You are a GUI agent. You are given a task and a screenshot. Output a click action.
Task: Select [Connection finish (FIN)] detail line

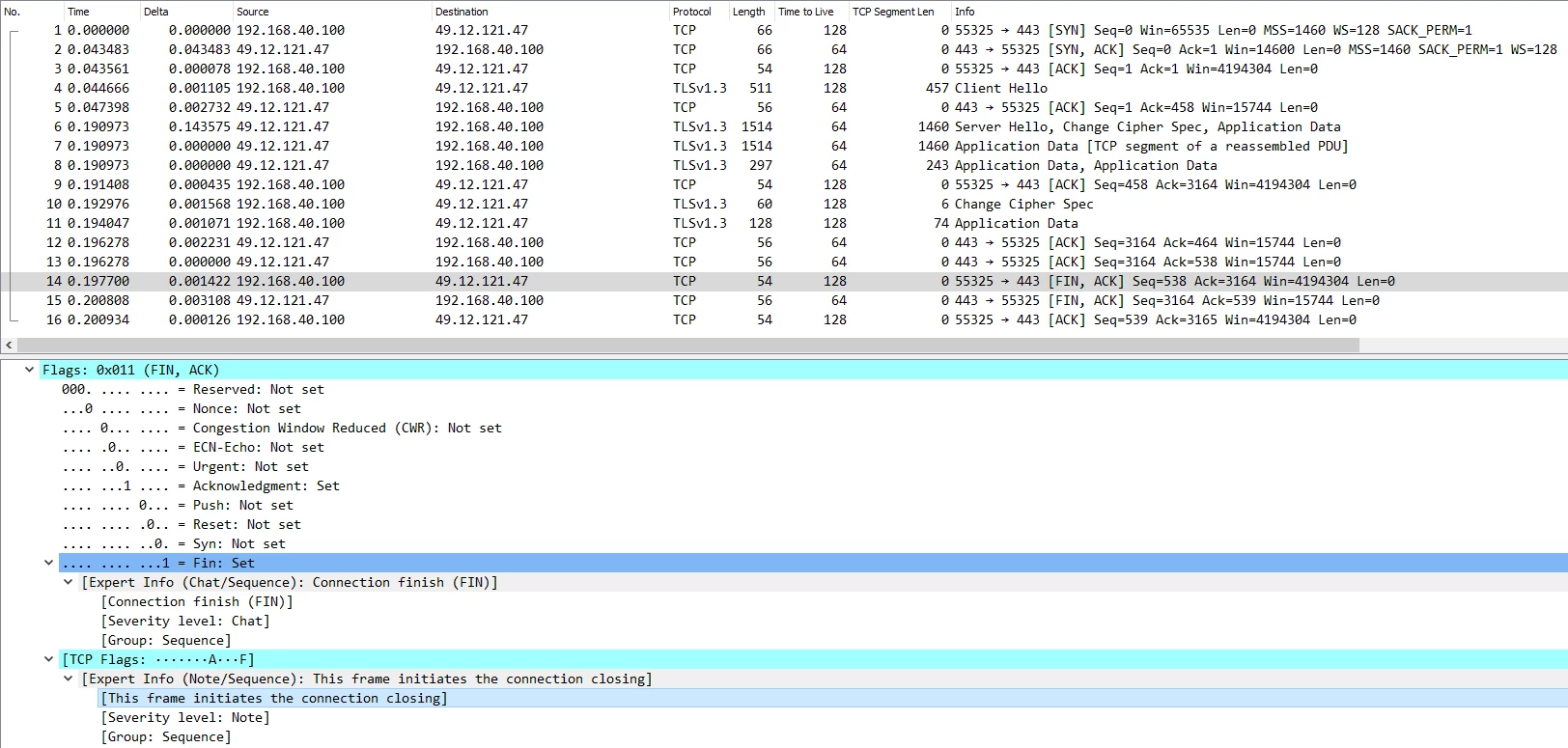click(x=197, y=601)
